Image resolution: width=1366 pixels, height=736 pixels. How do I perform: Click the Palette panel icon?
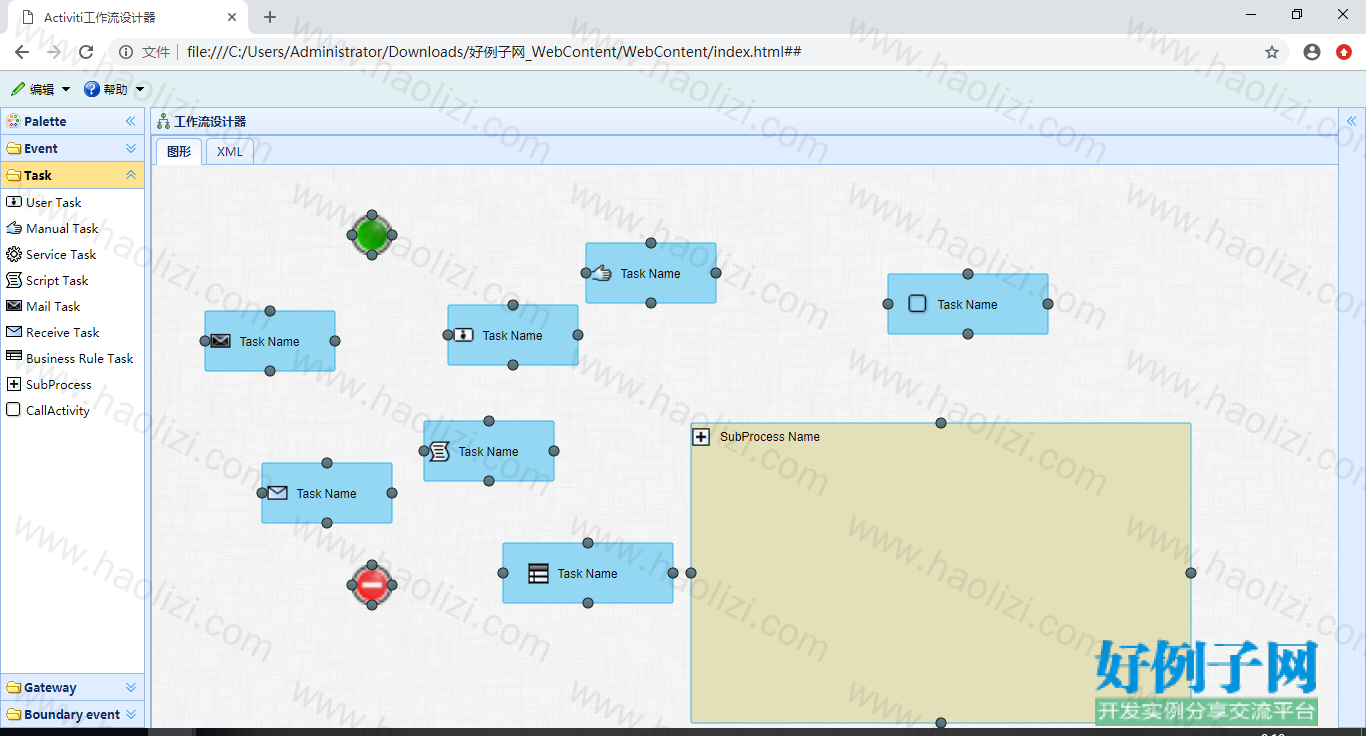pyautogui.click(x=13, y=121)
